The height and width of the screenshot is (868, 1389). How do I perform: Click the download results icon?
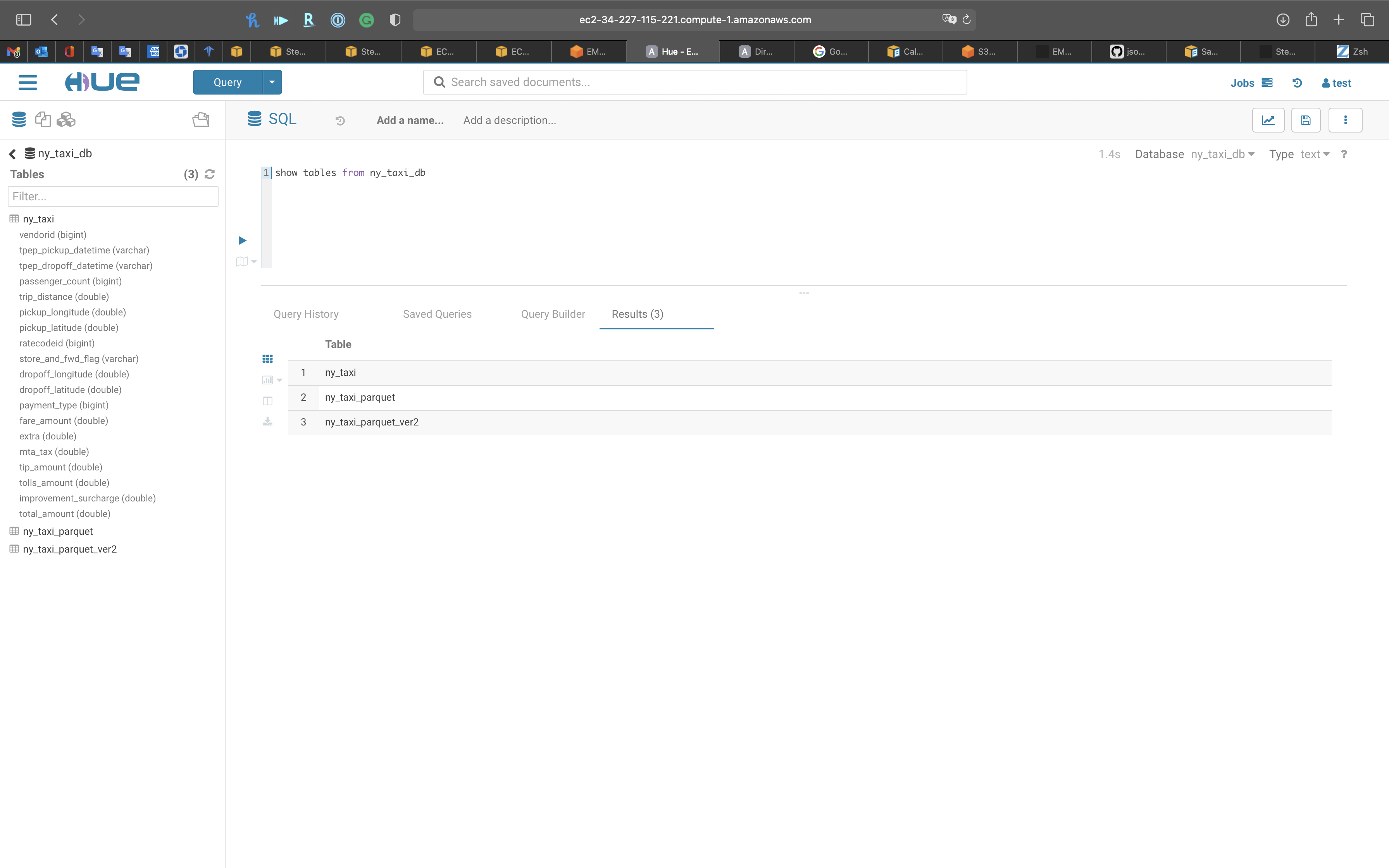(x=267, y=422)
